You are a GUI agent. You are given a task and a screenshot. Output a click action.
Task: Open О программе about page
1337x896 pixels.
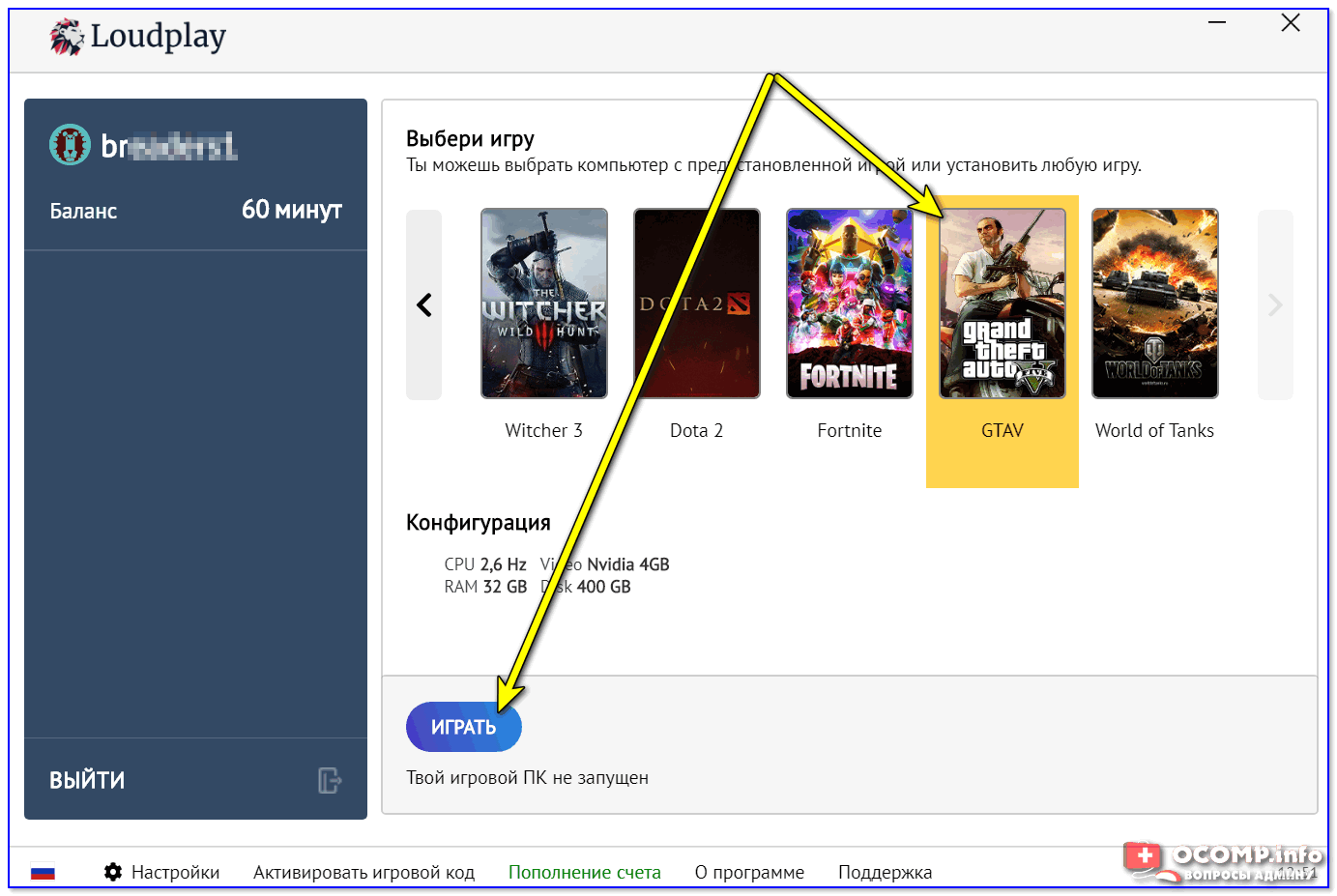click(x=749, y=872)
